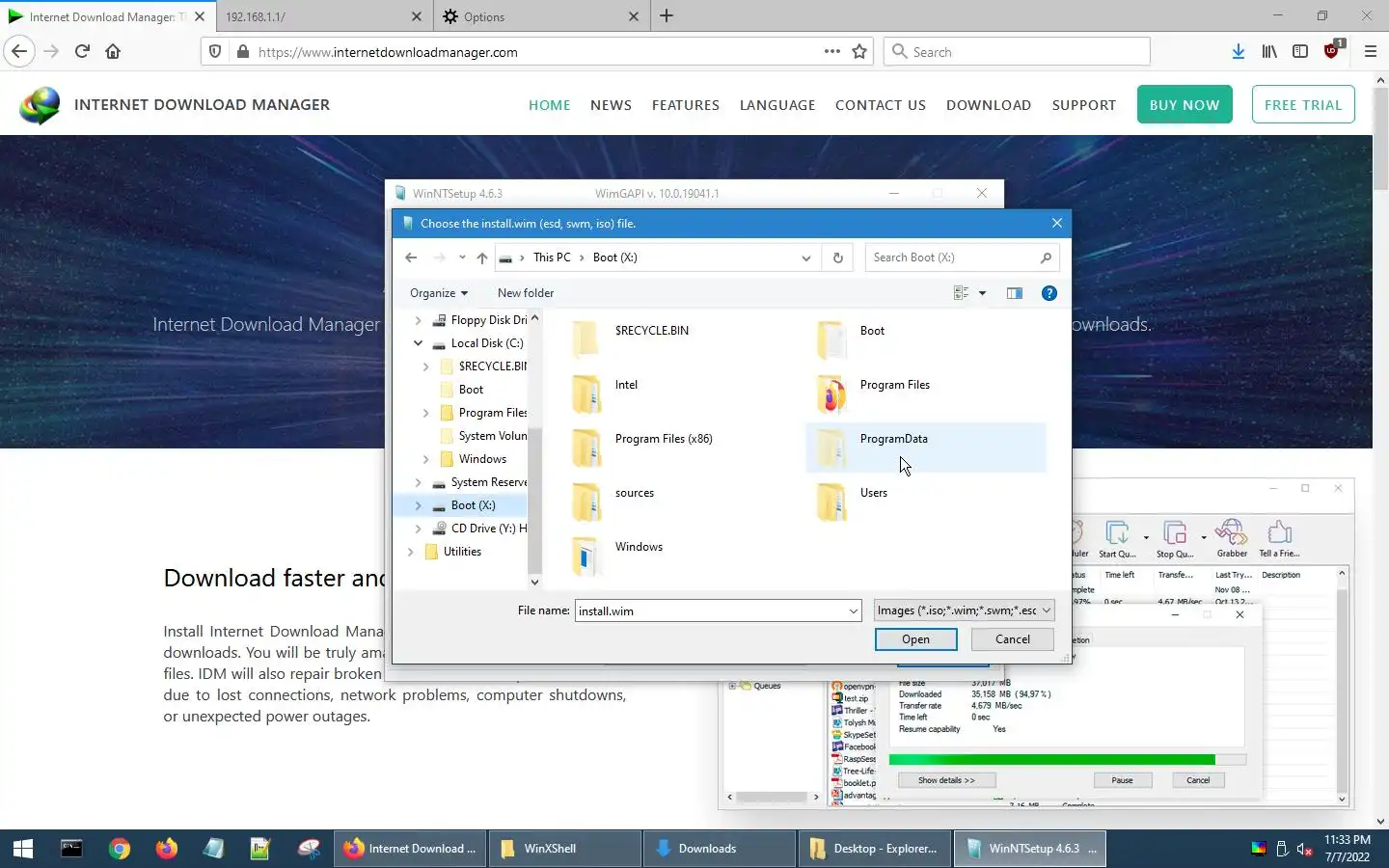Switch to the Options browser tab
The image size is (1389, 868).
click(541, 16)
